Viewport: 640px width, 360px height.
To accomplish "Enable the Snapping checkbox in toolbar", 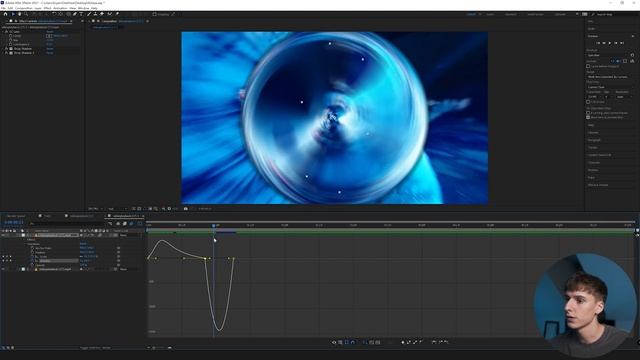I will click(155, 14).
